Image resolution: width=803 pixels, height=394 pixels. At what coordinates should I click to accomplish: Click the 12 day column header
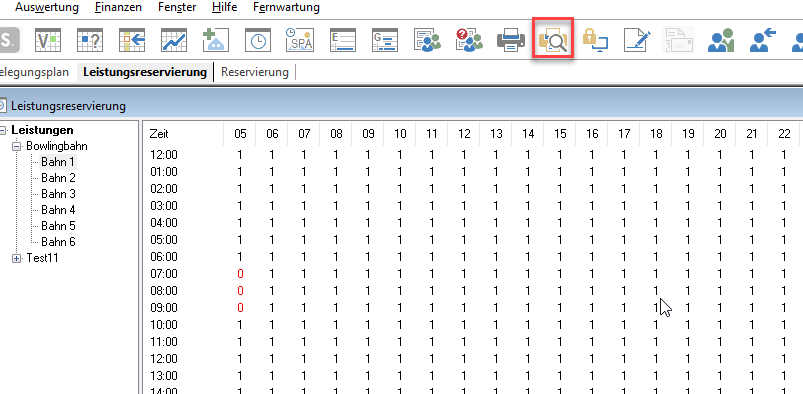[464, 134]
